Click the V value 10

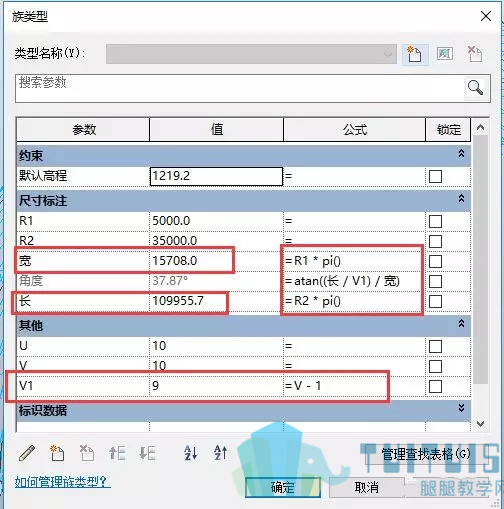pyautogui.click(x=216, y=366)
